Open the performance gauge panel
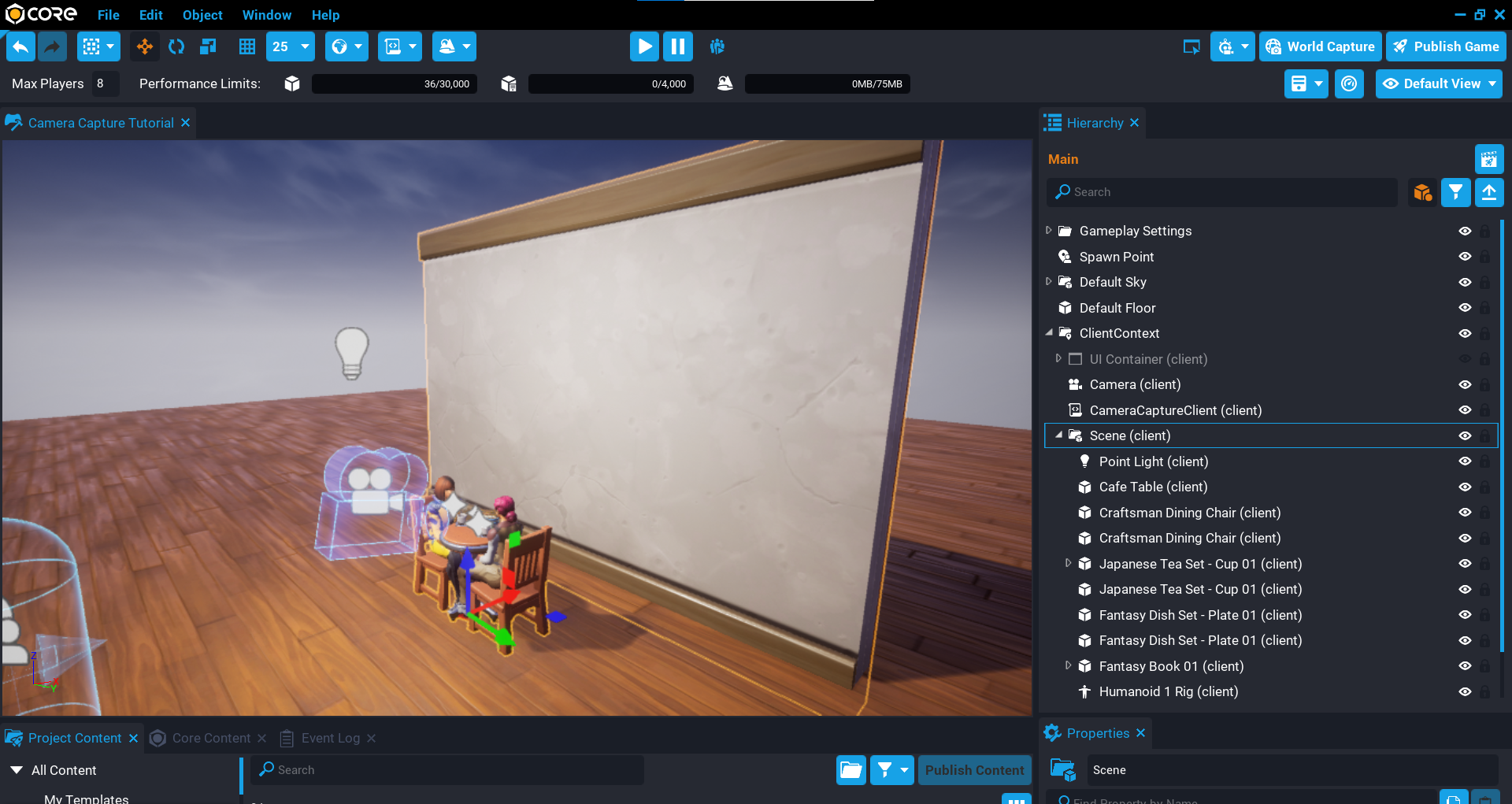Screen dimensions: 1512x804 pyautogui.click(x=1349, y=83)
